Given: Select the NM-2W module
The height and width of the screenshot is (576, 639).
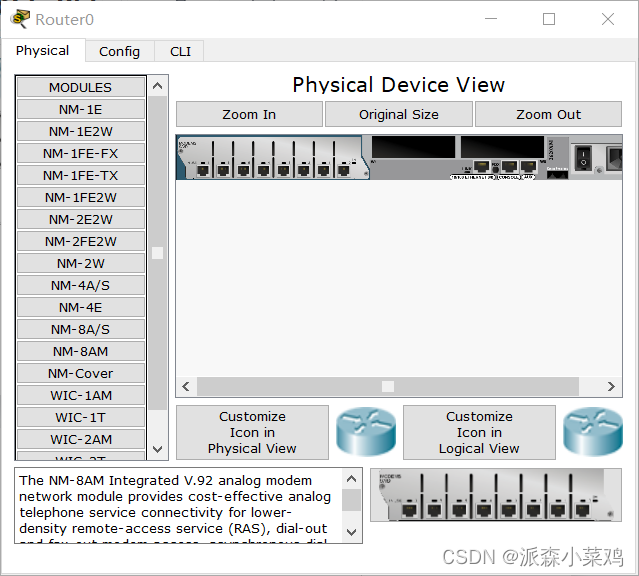Looking at the screenshot, I should pyautogui.click(x=81, y=263).
